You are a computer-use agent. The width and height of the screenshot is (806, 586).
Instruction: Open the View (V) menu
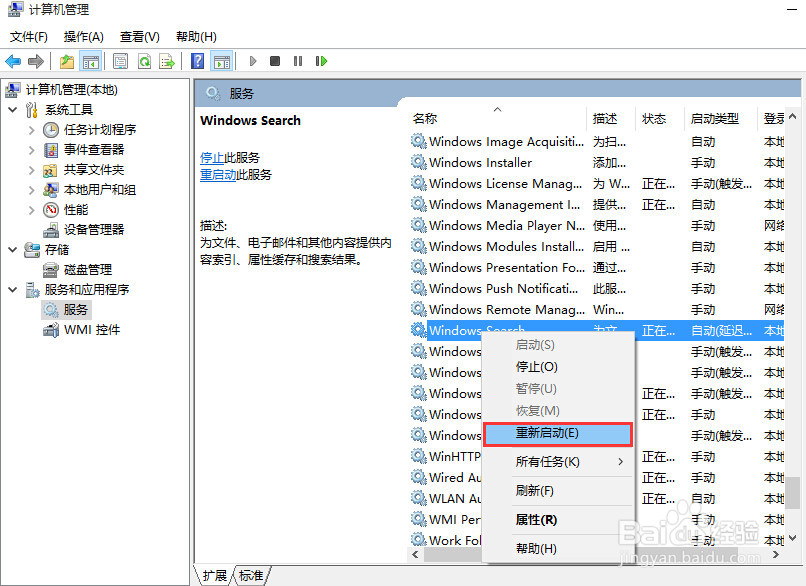tap(140, 37)
